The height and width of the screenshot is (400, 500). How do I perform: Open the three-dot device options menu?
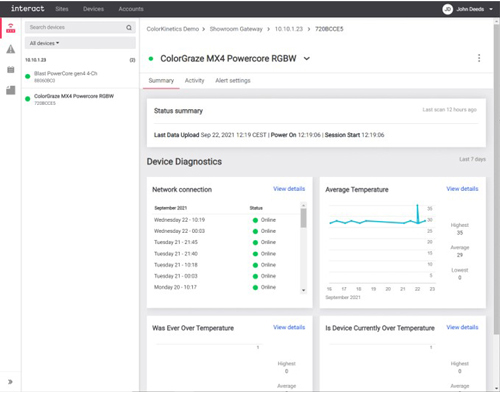(x=479, y=58)
